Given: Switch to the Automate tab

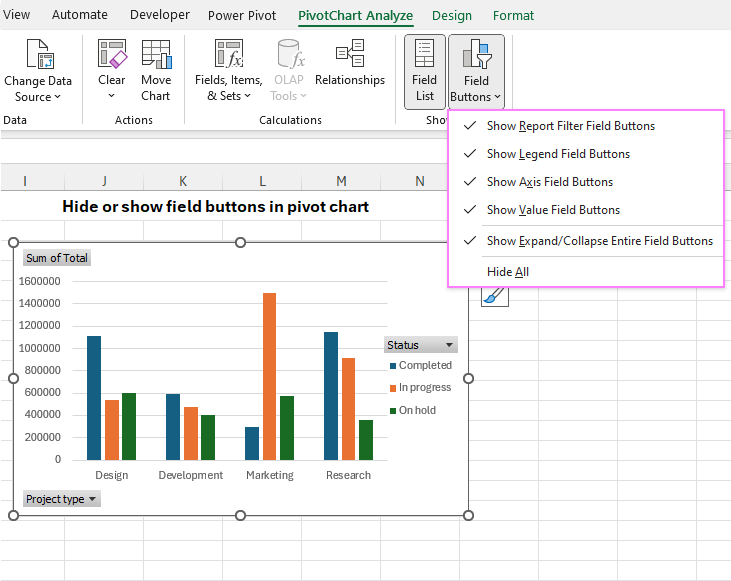Looking at the screenshot, I should pos(80,15).
